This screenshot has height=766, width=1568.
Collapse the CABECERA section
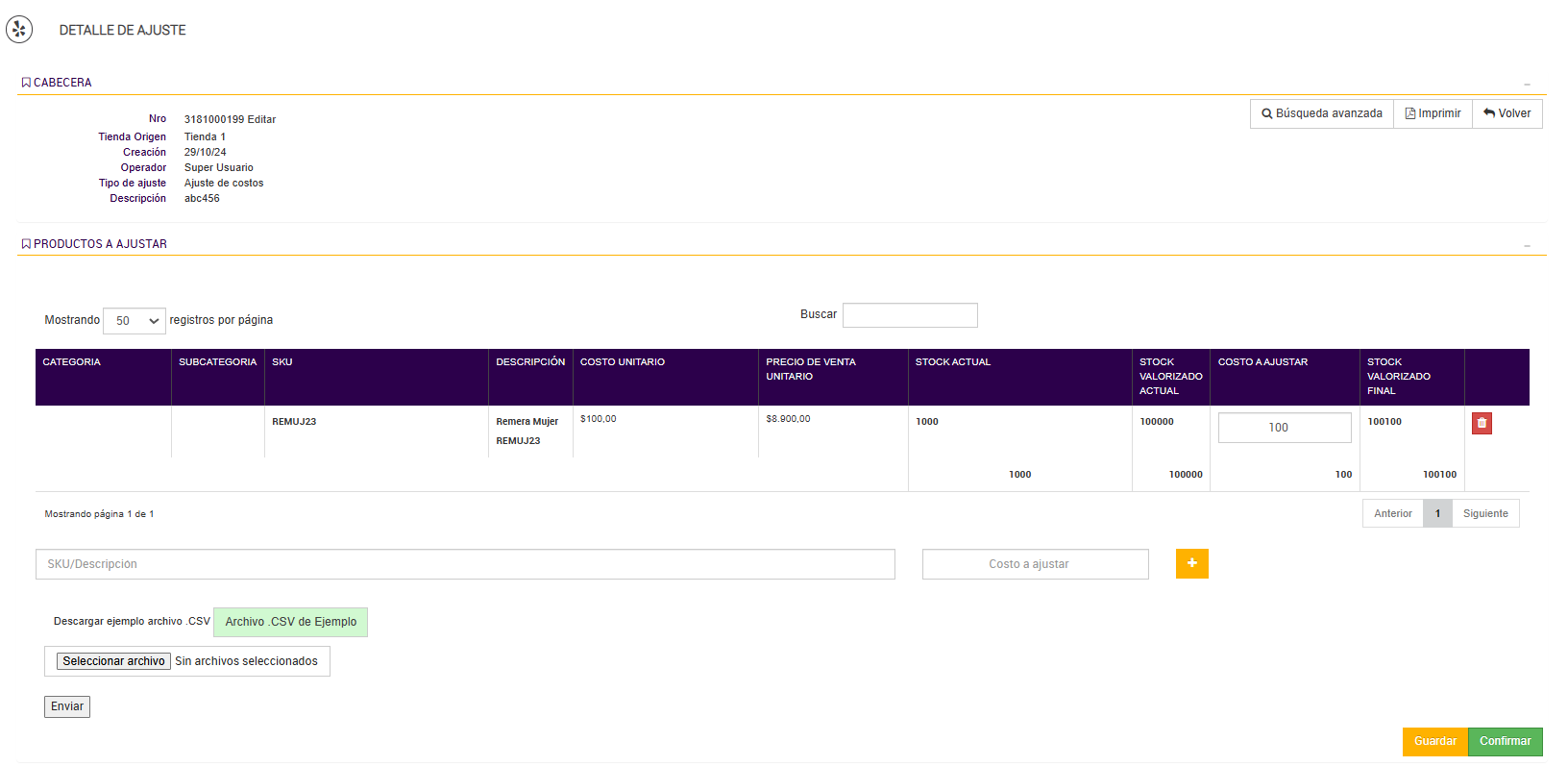point(1527,84)
